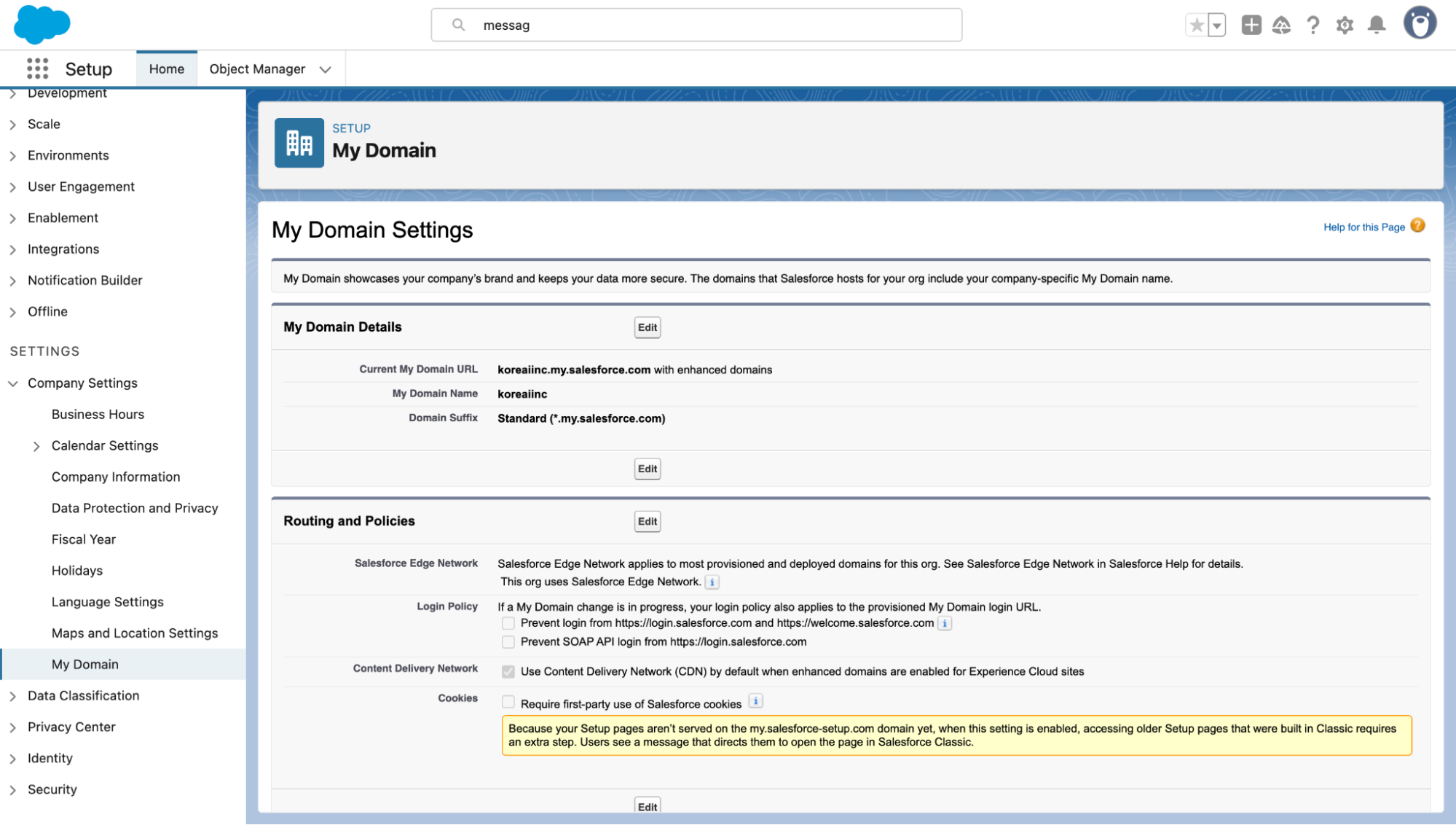Image resolution: width=1456 pixels, height=825 pixels.
Task: Expand the Integrations section
Action: [12, 250]
